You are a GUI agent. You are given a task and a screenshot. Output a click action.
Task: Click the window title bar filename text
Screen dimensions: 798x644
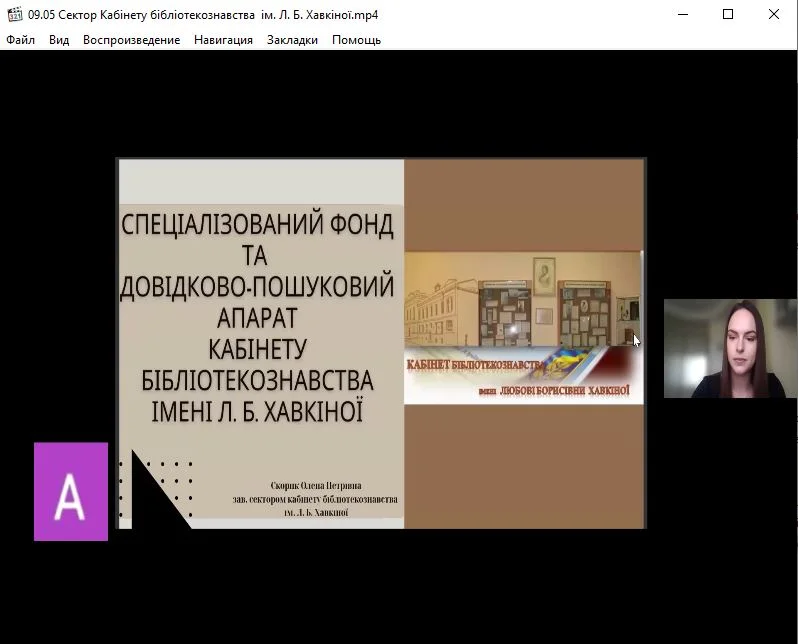203,15
